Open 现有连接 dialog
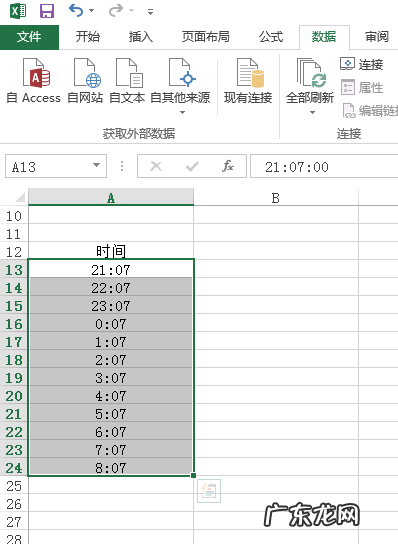The width and height of the screenshot is (398, 544). pos(248,82)
